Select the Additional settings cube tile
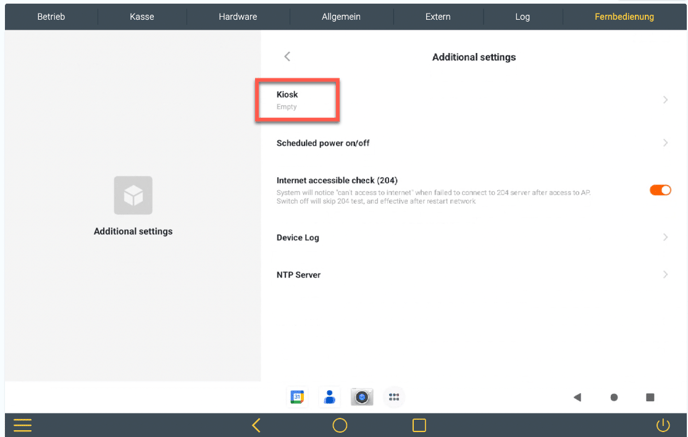The image size is (688, 437). tap(133, 196)
